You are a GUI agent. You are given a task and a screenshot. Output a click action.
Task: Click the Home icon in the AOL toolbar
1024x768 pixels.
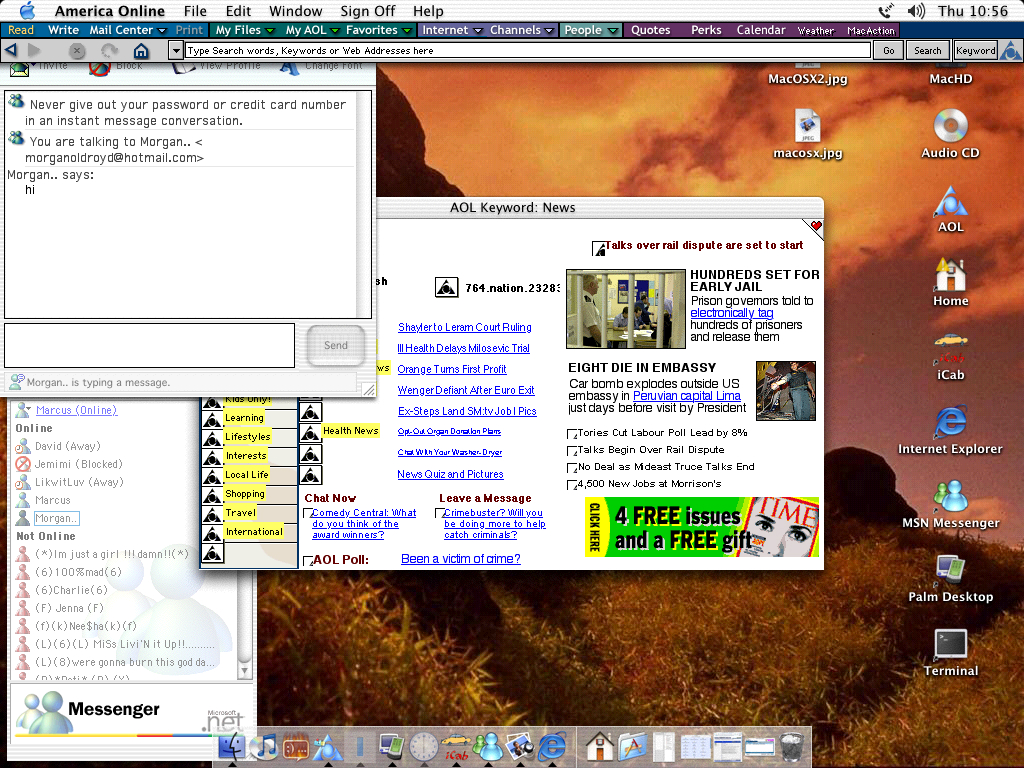pos(141,50)
